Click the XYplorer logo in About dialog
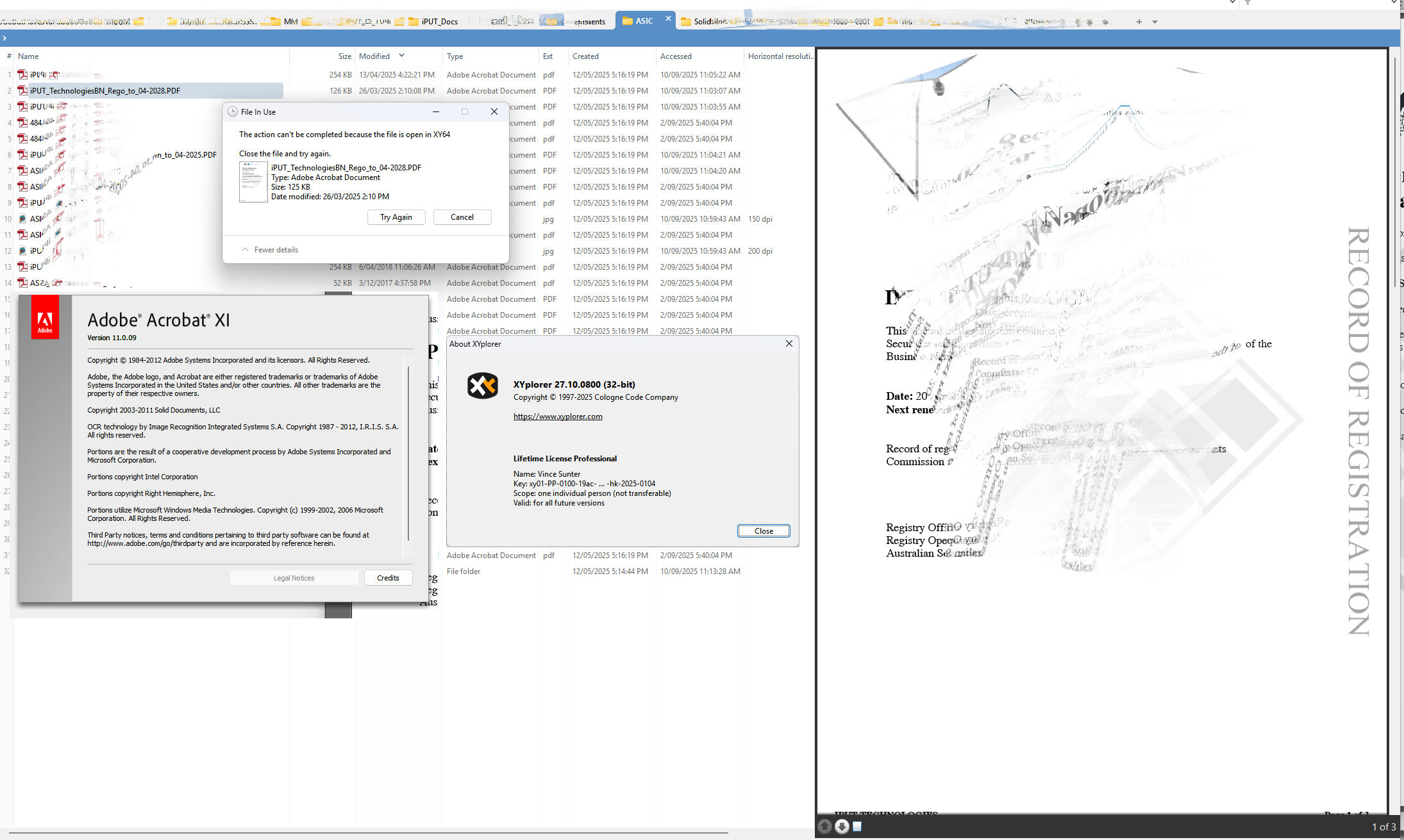The width and height of the screenshot is (1404, 840). pos(482,386)
